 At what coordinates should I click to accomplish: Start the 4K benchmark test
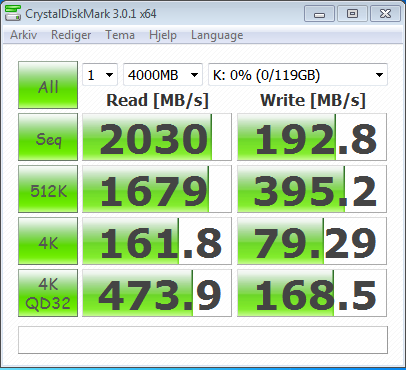(48, 241)
